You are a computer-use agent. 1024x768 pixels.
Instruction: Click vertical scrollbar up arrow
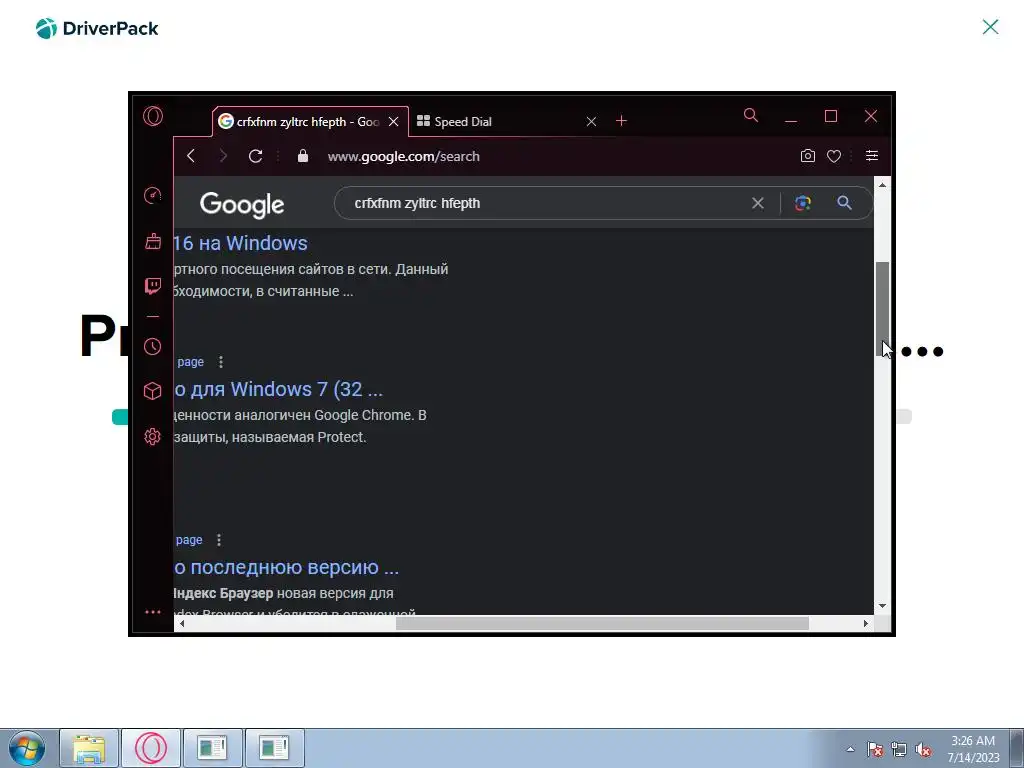882,185
